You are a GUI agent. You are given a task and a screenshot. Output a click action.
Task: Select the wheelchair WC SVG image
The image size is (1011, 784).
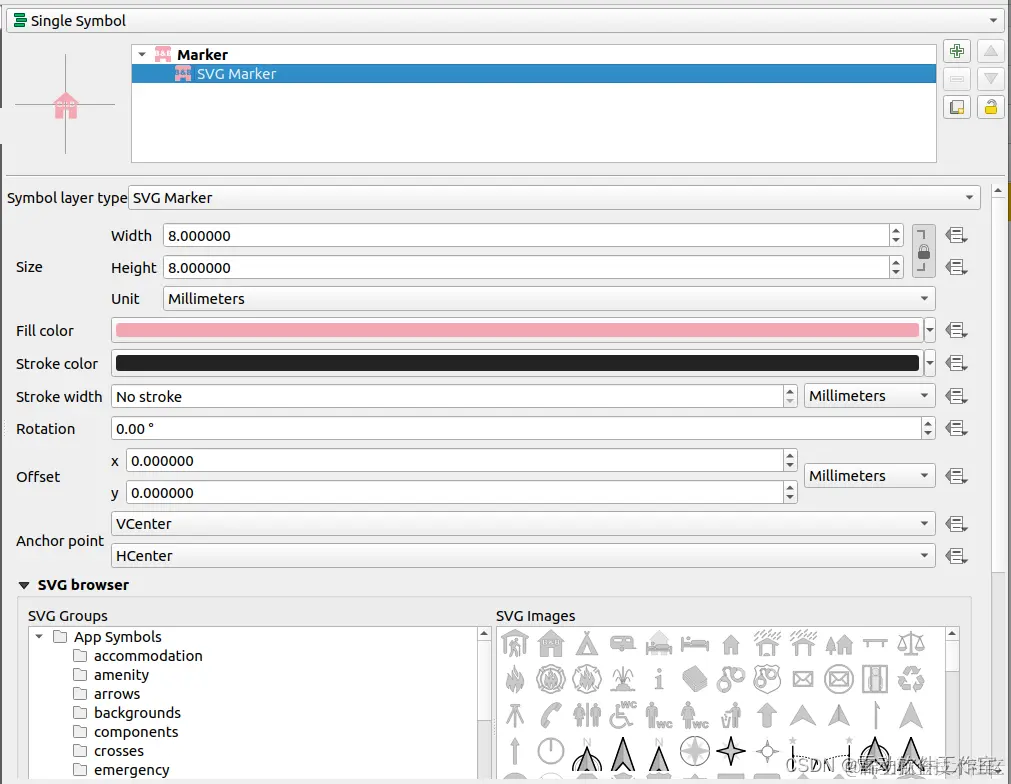pos(623,715)
